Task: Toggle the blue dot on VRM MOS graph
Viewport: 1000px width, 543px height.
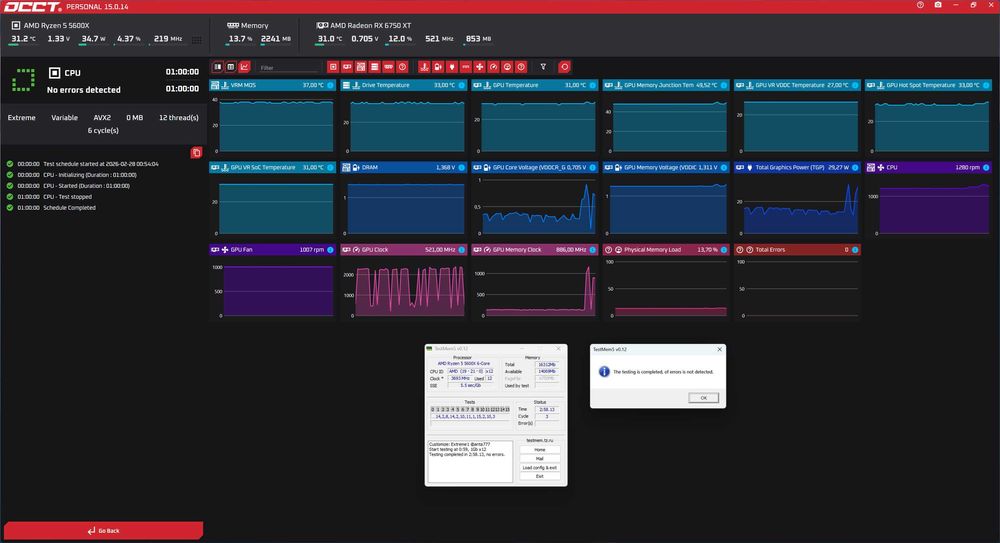Action: tap(330, 86)
